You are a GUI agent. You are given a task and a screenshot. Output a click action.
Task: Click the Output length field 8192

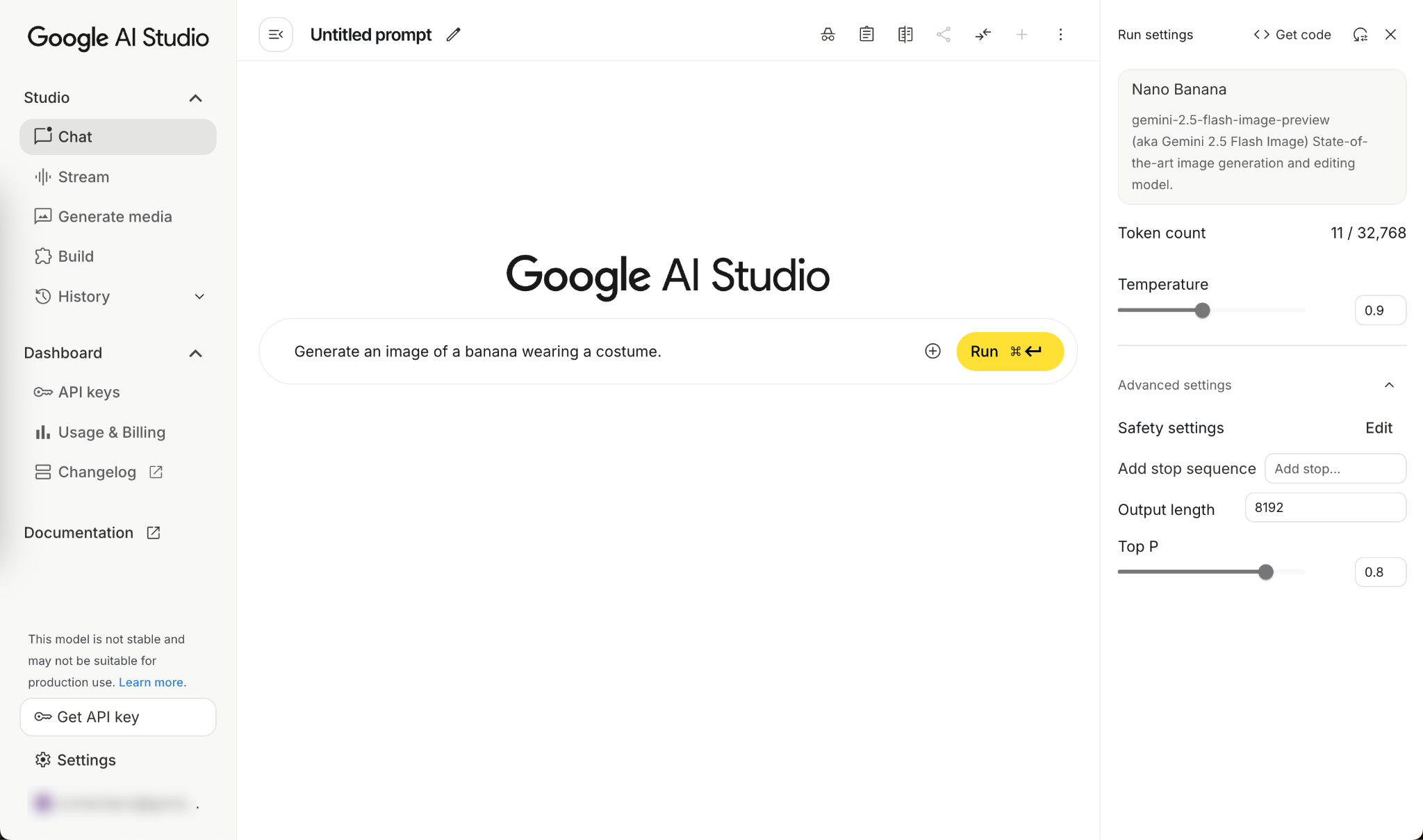click(1325, 508)
